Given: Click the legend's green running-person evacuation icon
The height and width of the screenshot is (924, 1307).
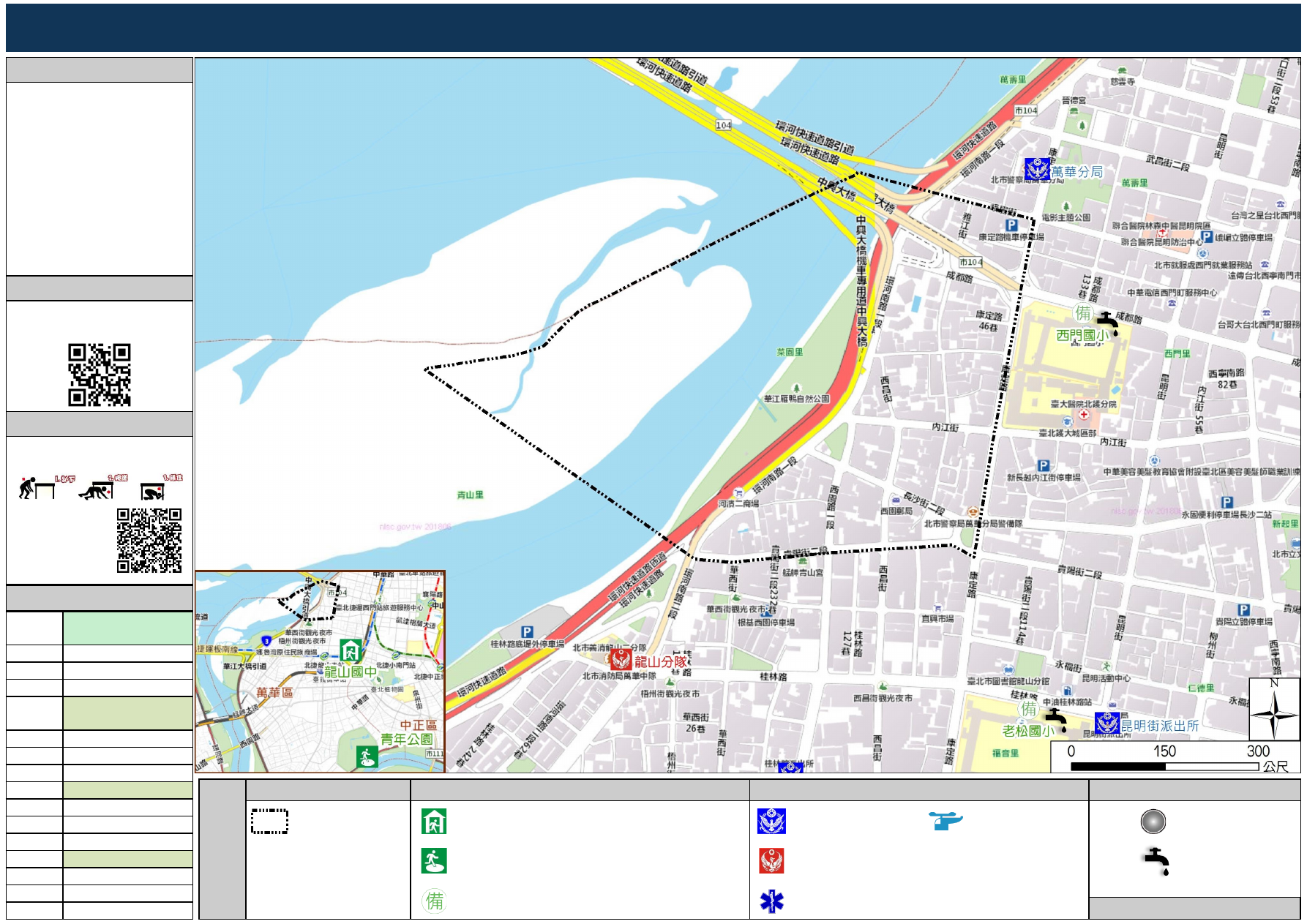Looking at the screenshot, I should point(434,861).
